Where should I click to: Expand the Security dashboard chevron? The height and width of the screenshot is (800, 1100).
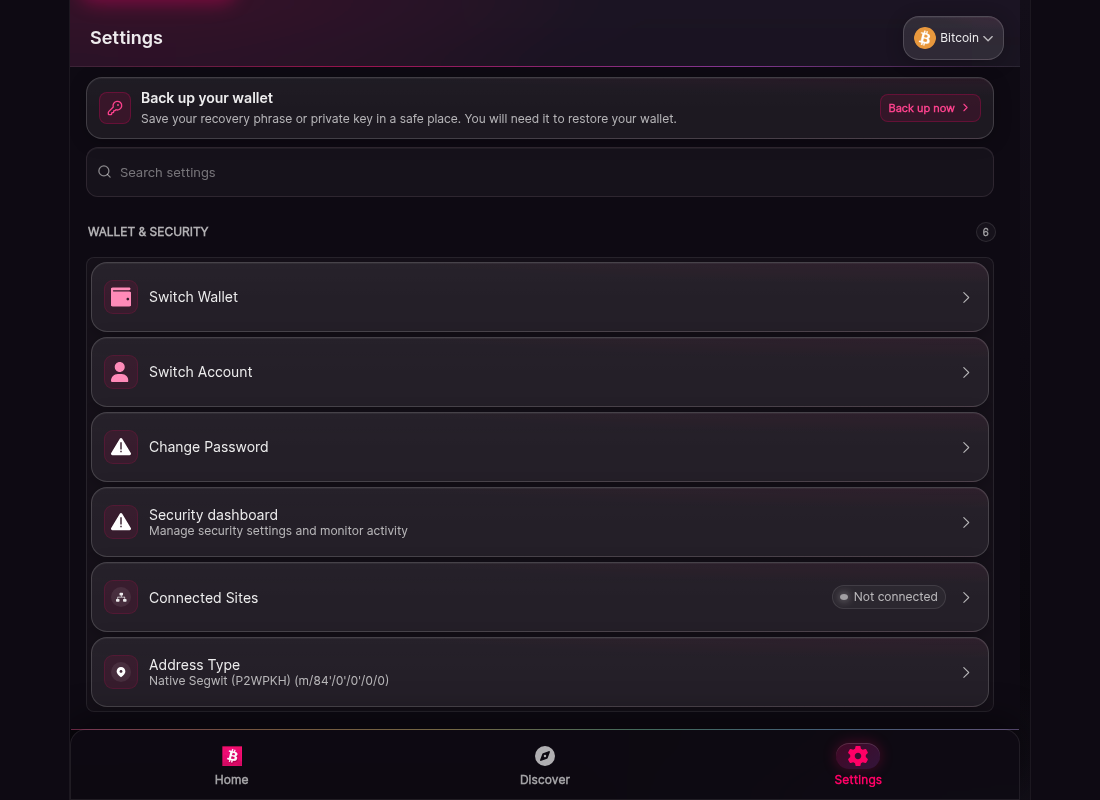966,523
